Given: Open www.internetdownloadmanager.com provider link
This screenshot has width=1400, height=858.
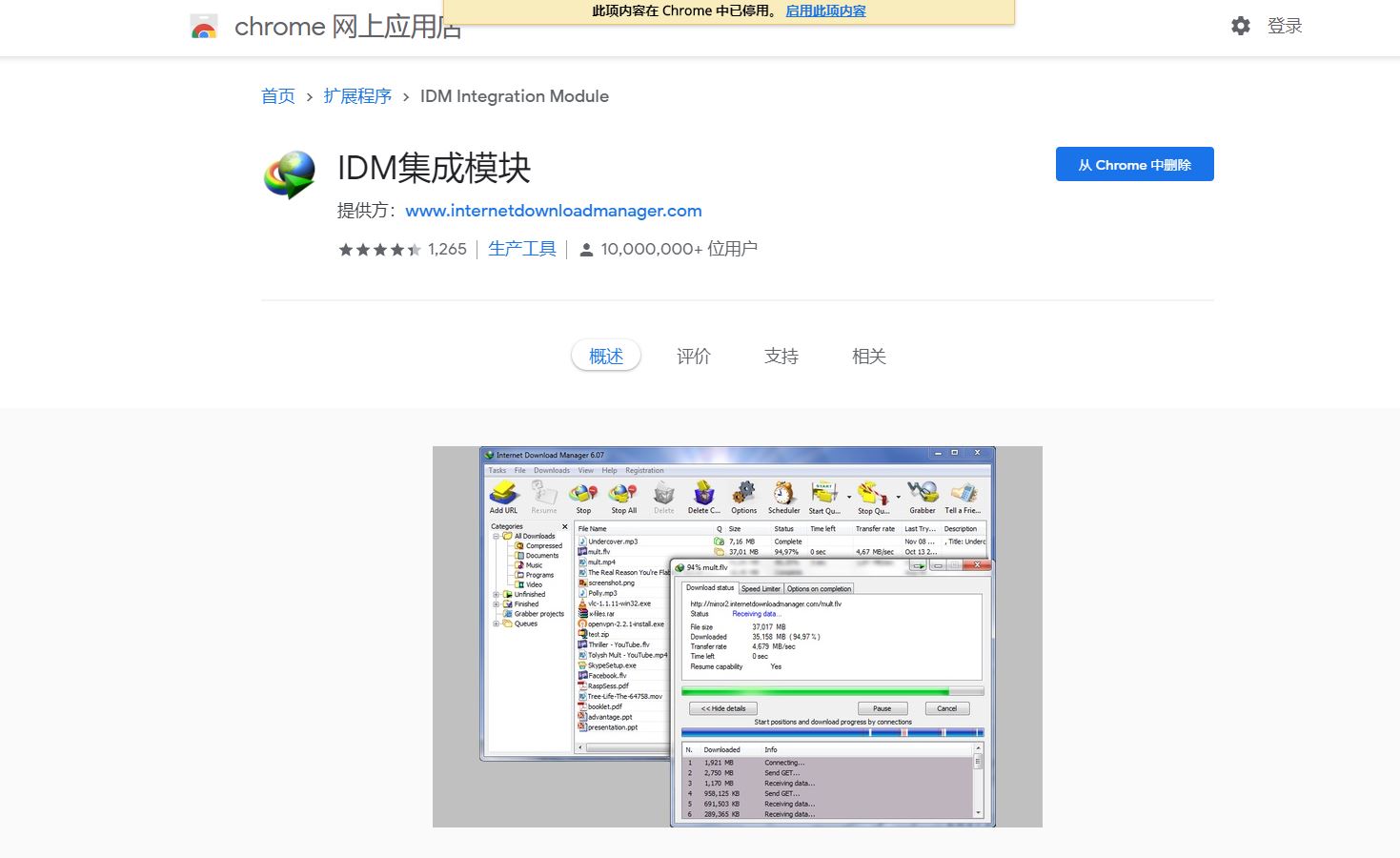Looking at the screenshot, I should point(554,211).
